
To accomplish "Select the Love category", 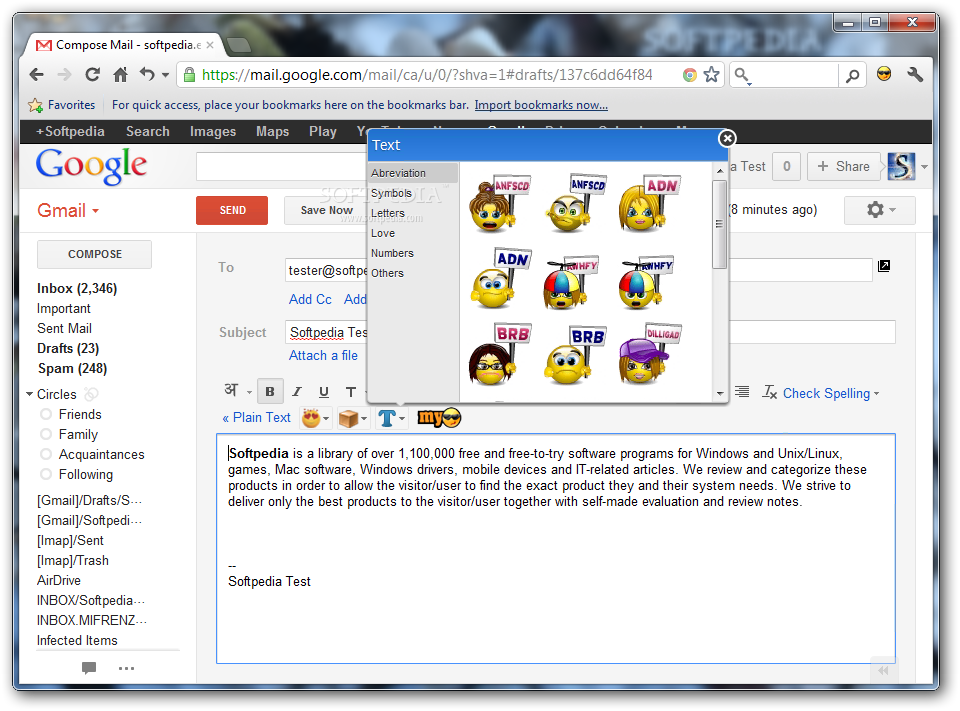I will click(383, 233).
